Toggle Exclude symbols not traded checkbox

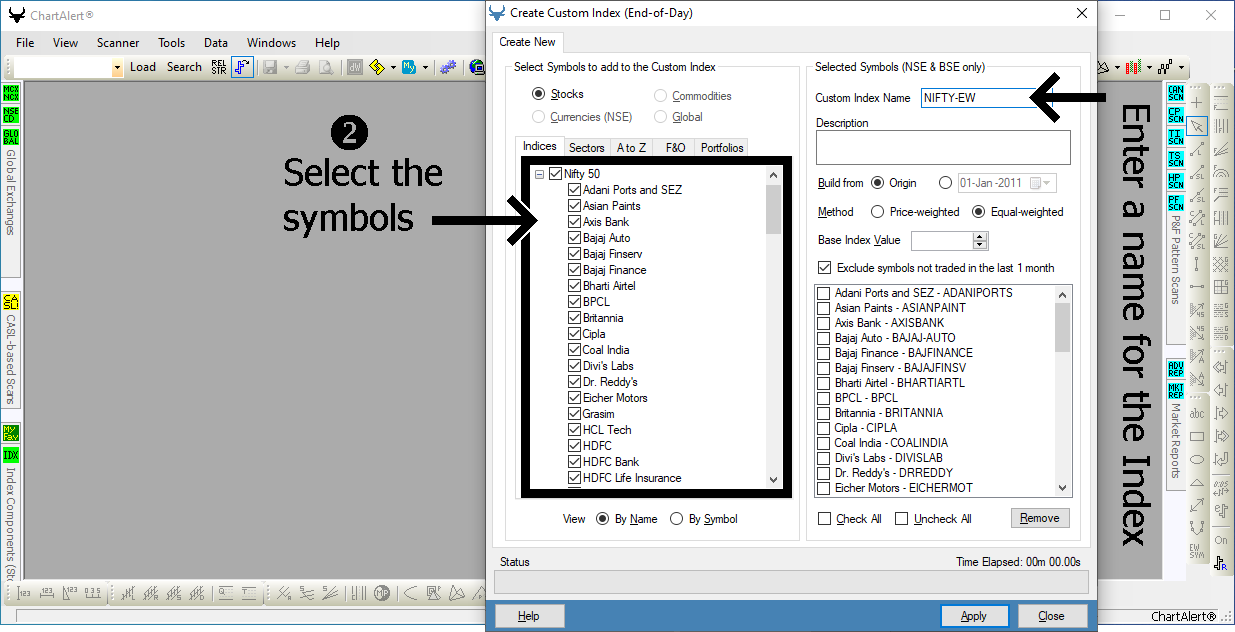824,268
